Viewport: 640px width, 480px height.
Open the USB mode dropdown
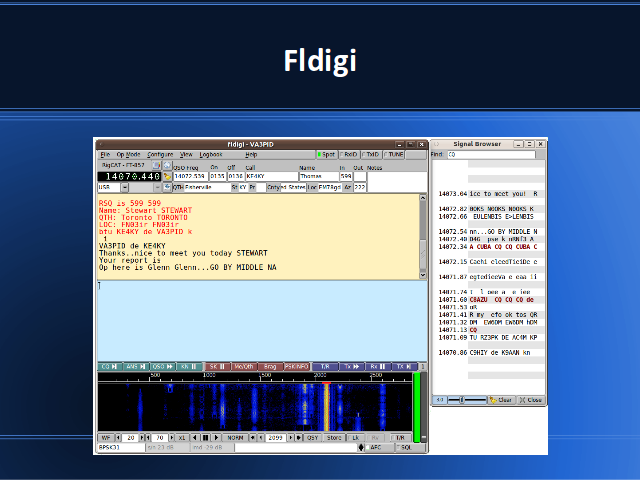point(125,187)
